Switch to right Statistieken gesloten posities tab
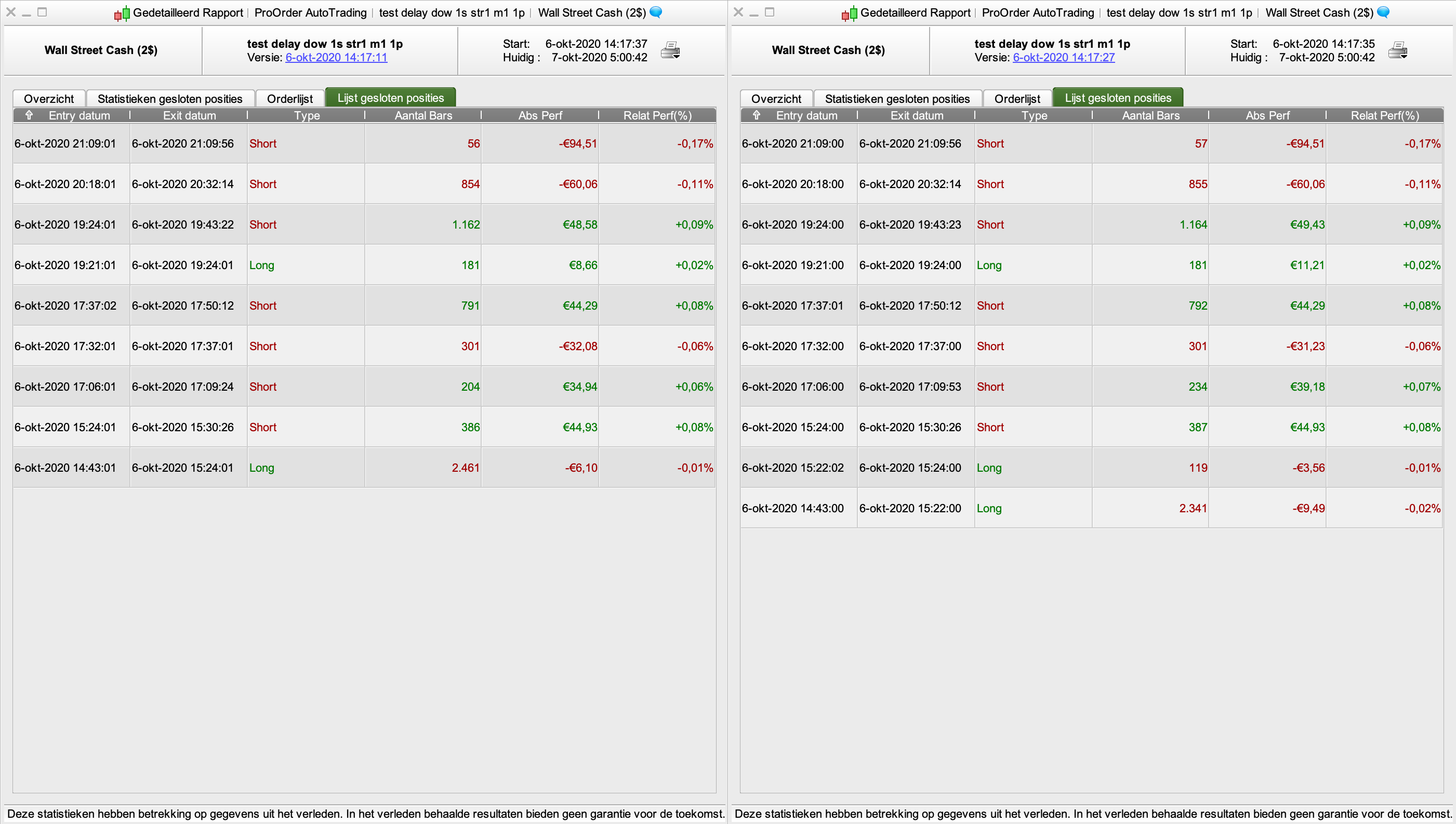The width and height of the screenshot is (1456, 824). coord(897,99)
